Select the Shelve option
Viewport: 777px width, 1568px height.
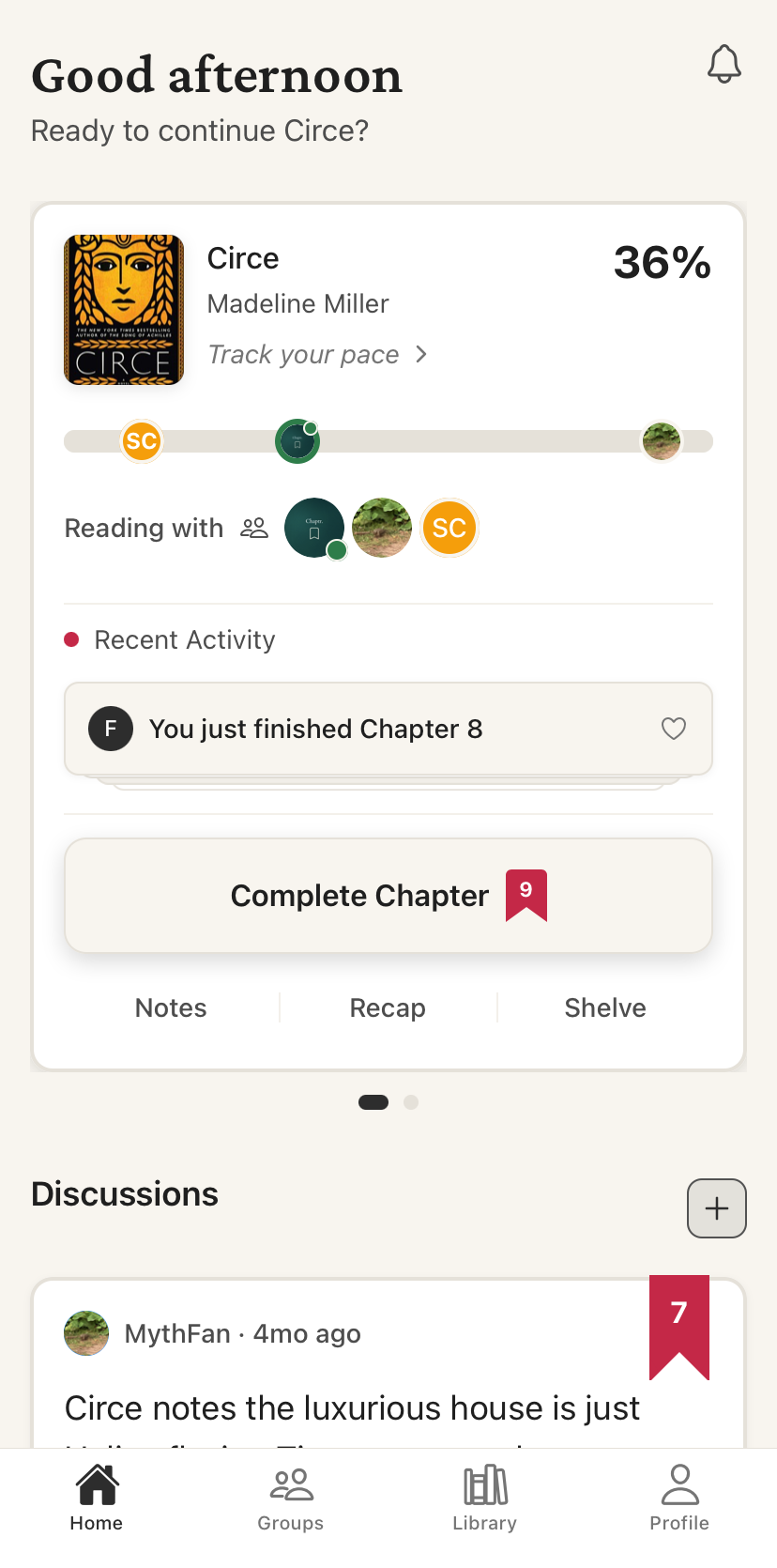tap(605, 1007)
